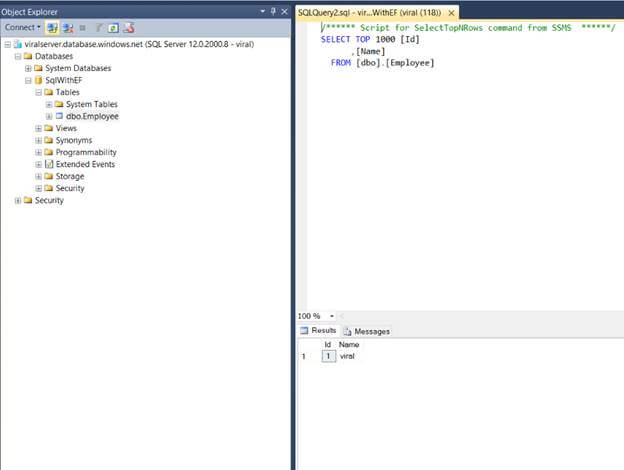Select the System Tables folder
The image size is (624, 470).
point(92,104)
